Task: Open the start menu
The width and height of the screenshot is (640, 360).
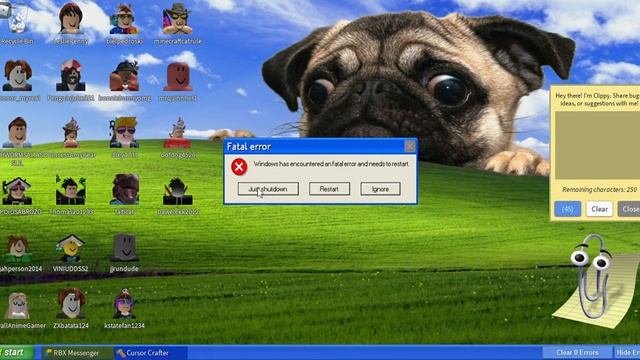Action: (x=16, y=353)
